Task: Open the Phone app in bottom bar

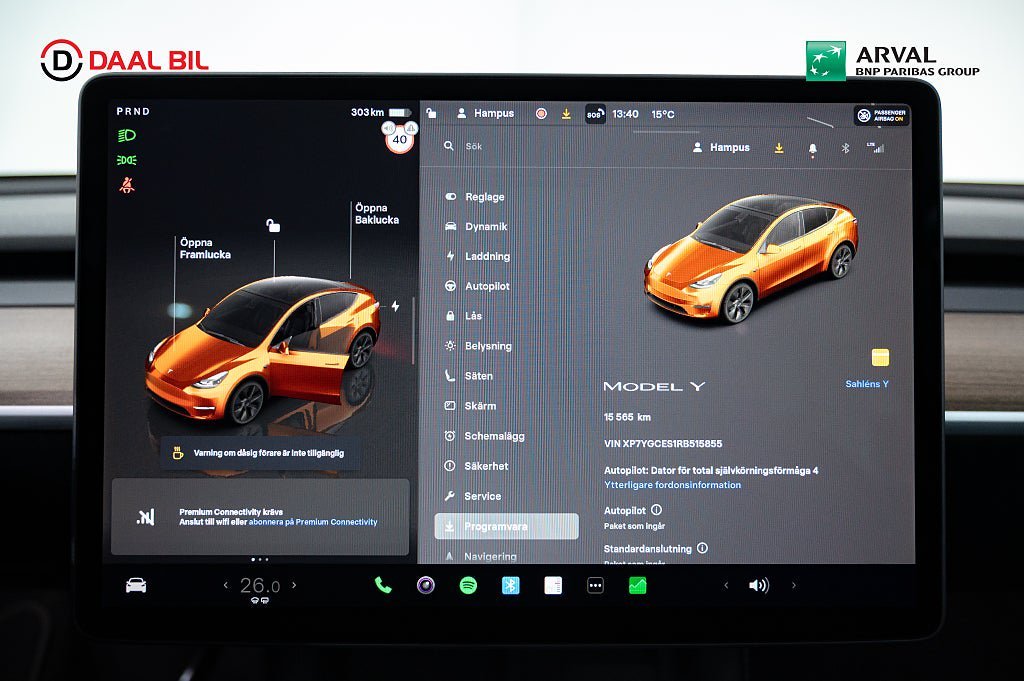Action: point(383,585)
